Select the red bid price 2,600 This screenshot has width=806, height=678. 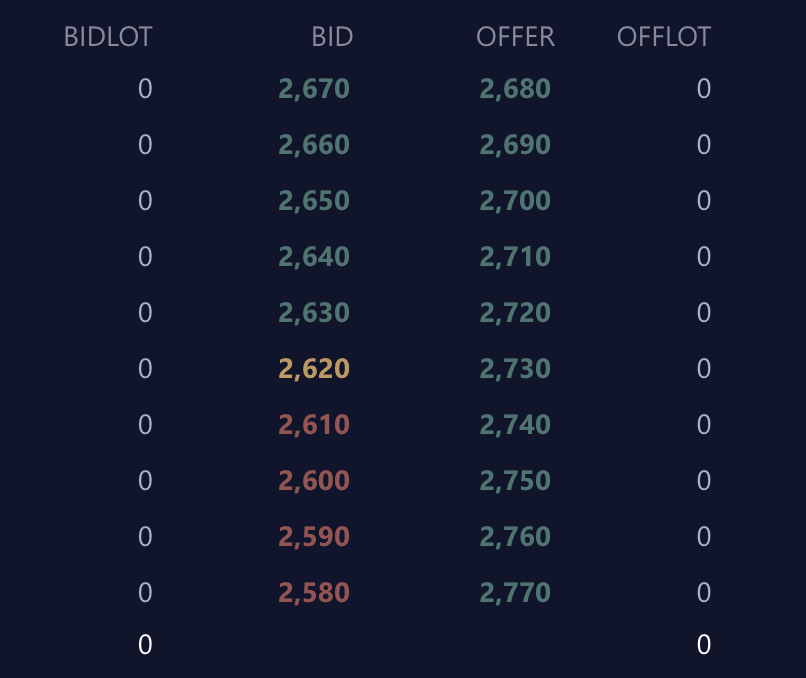314,480
